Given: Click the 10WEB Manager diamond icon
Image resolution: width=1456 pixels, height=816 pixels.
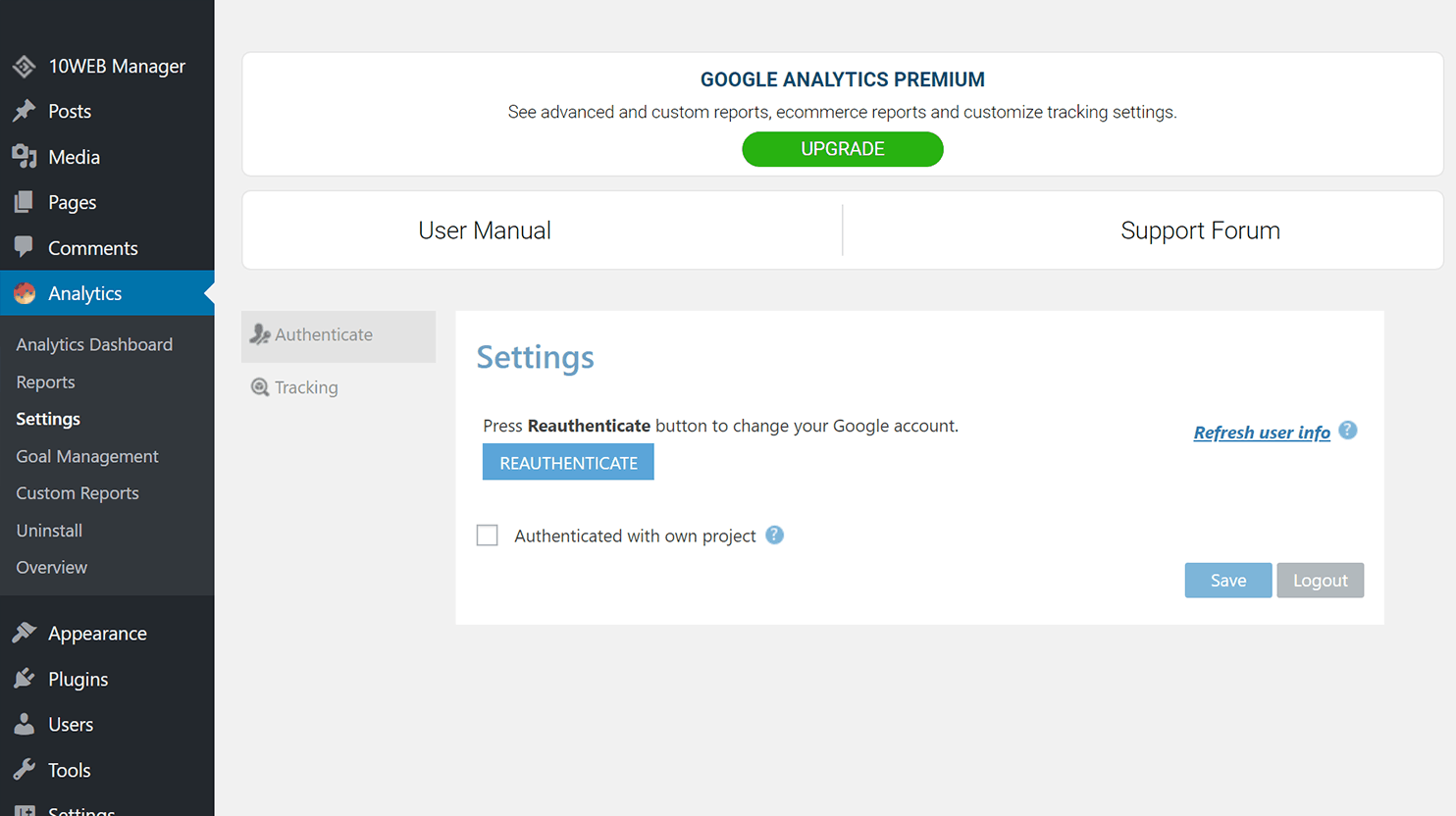Looking at the screenshot, I should (25, 66).
